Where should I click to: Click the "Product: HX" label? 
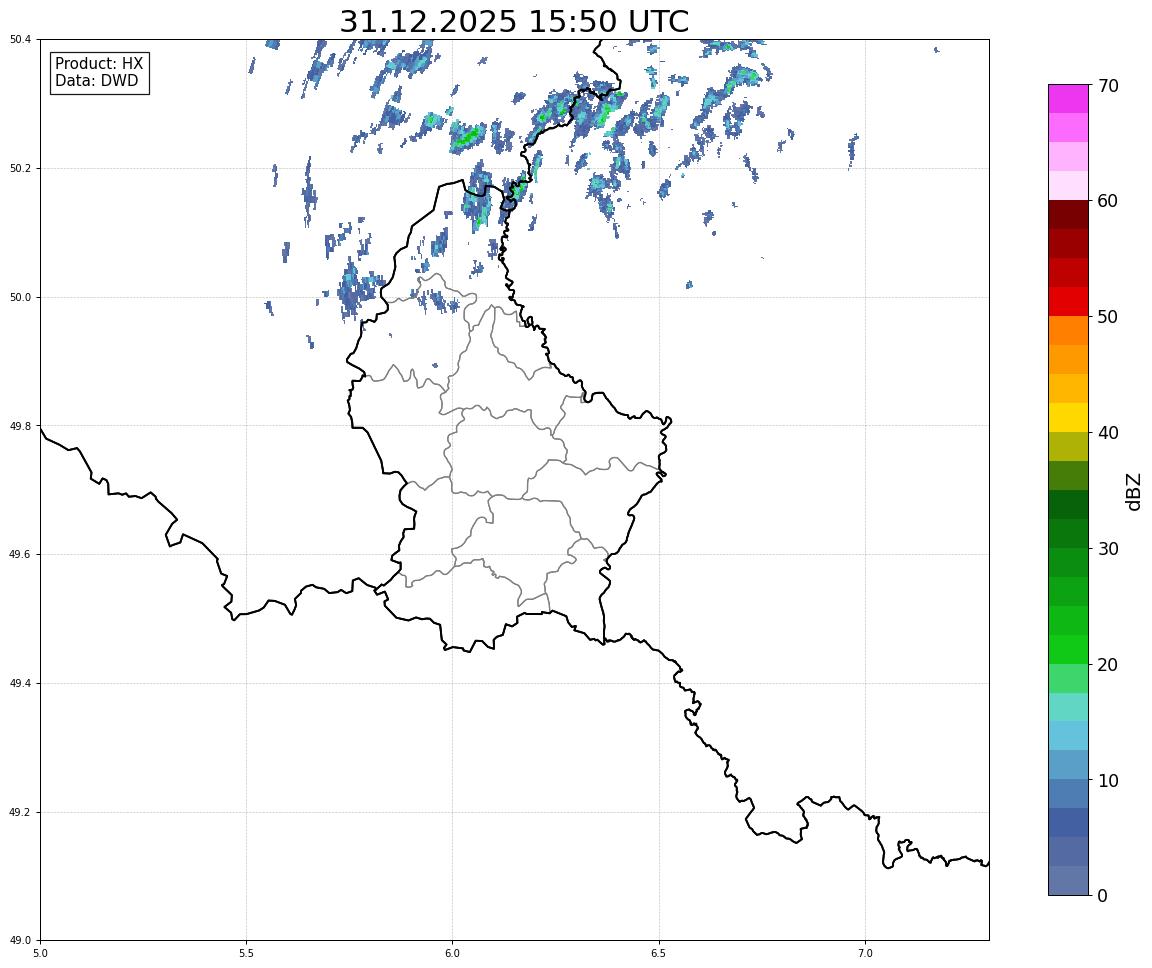[99, 64]
